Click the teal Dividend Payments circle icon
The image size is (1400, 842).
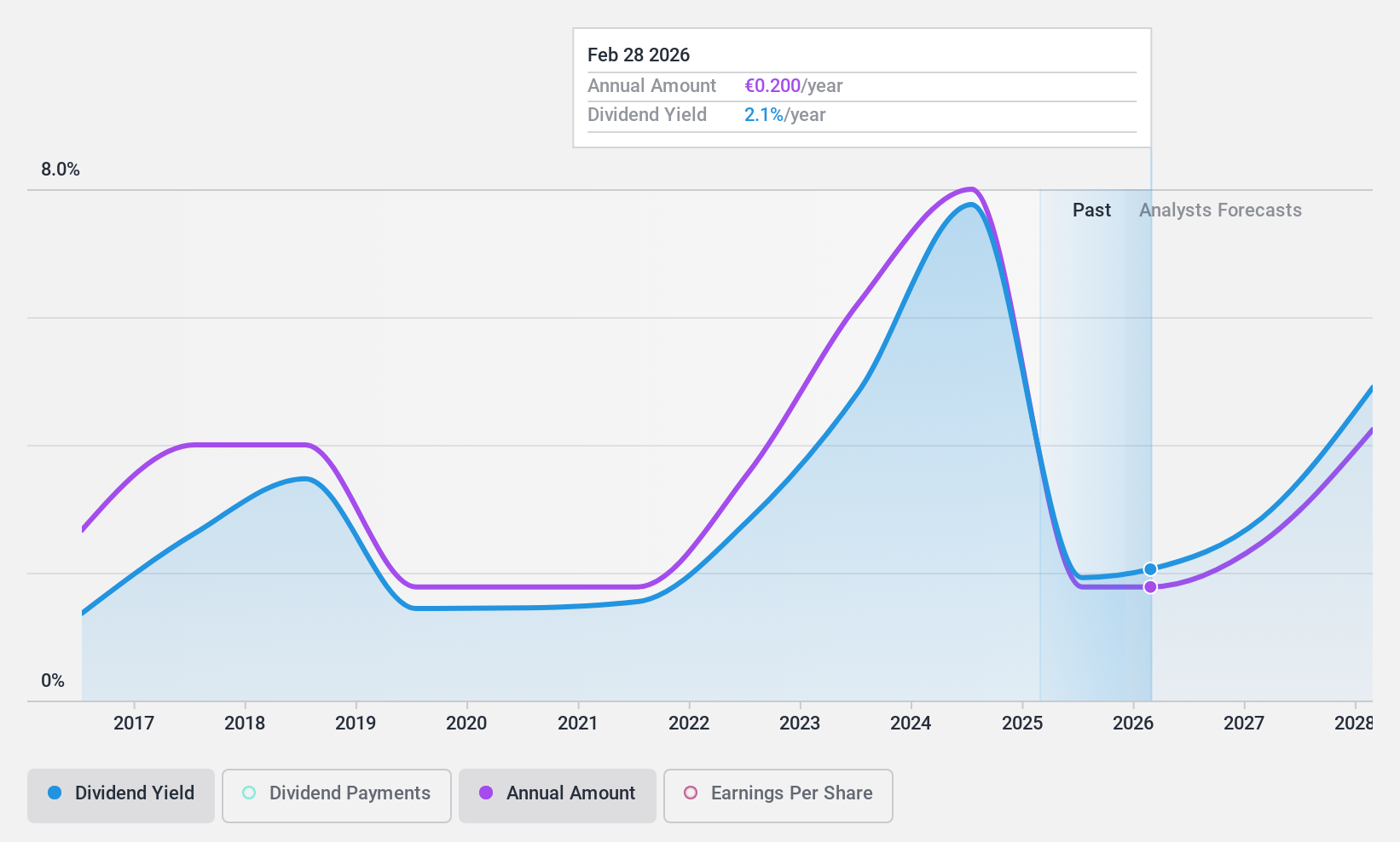(x=248, y=793)
